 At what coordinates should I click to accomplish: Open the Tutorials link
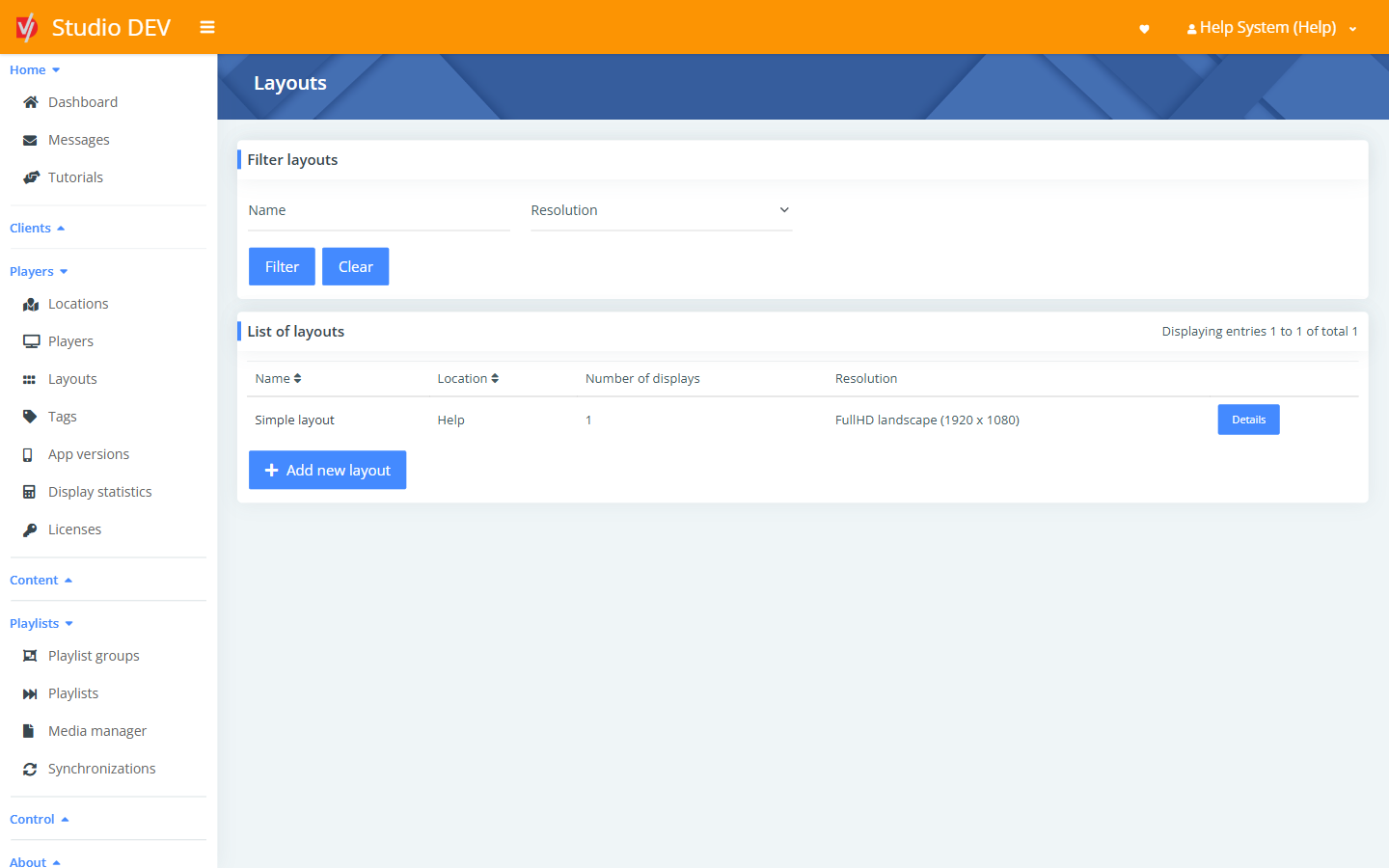point(75,177)
